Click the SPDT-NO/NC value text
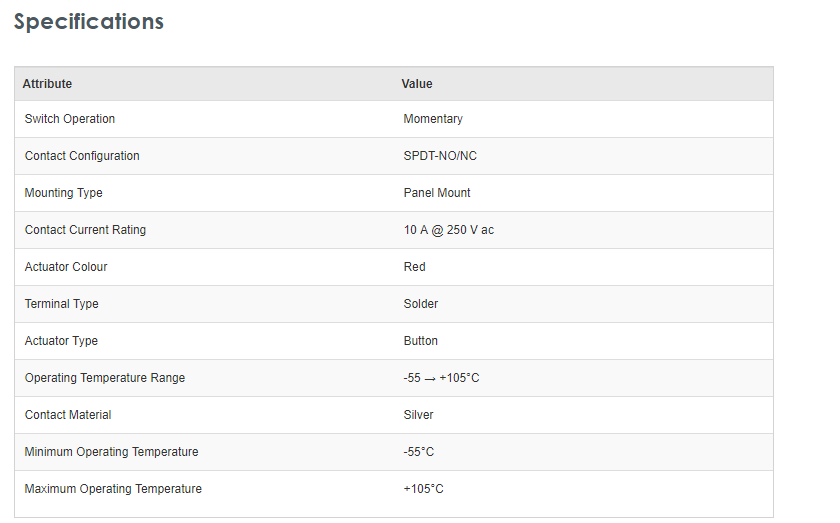The image size is (840, 523). pyautogui.click(x=440, y=156)
